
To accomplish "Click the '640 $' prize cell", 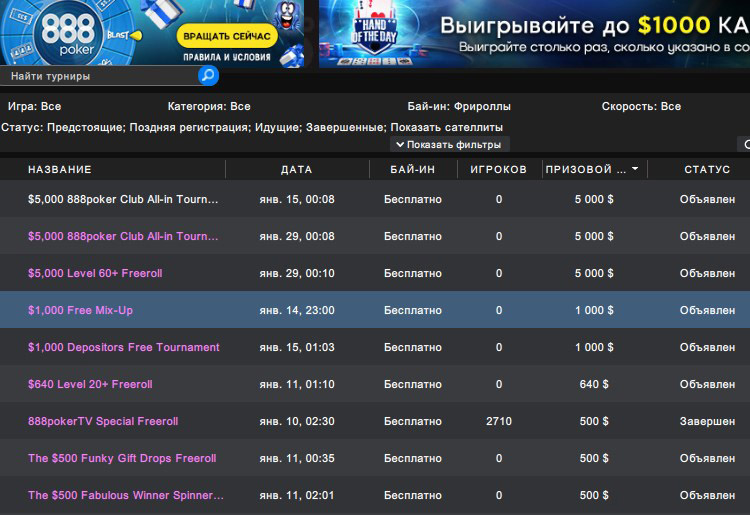I will point(594,384).
